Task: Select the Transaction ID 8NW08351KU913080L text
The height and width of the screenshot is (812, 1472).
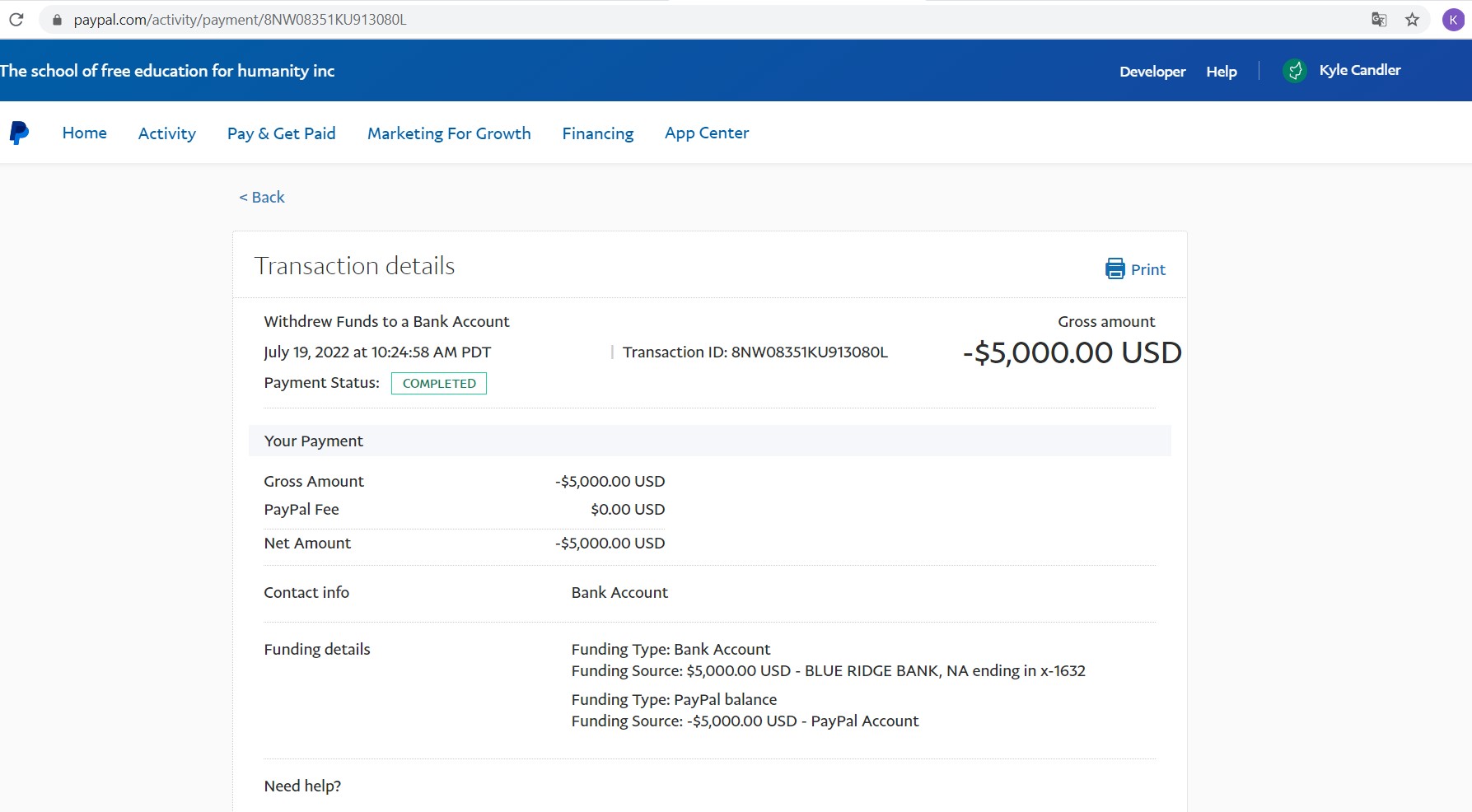Action: pos(755,352)
